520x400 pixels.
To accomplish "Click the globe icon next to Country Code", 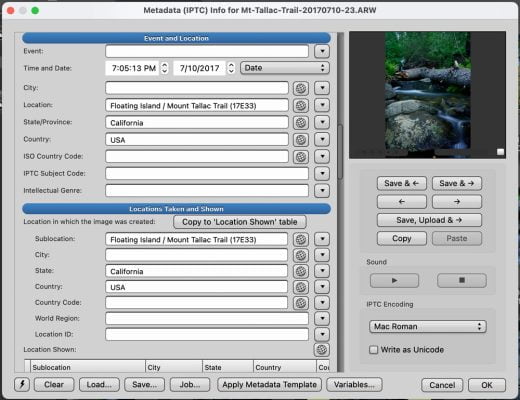I will (x=301, y=303).
